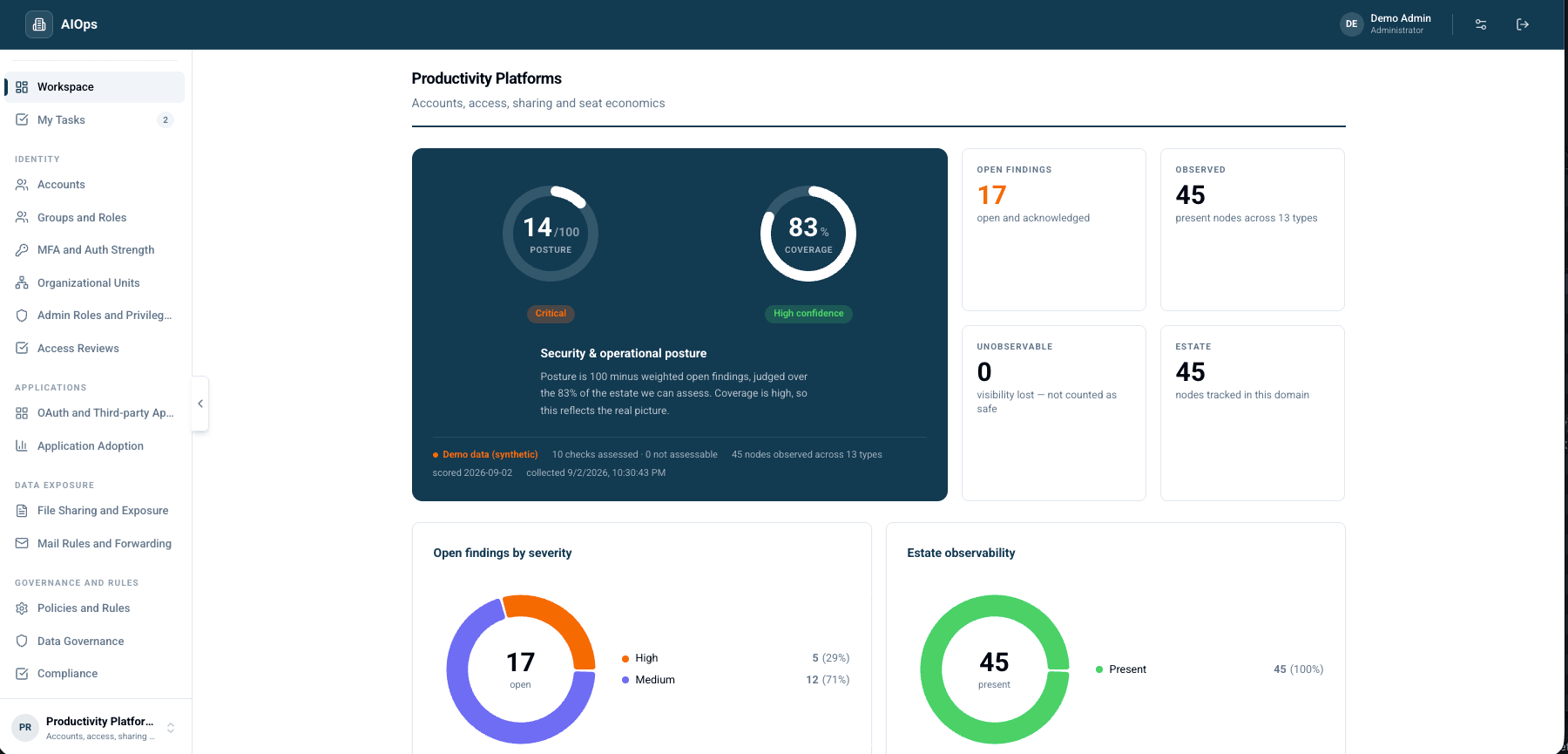Click the High confidence badge
This screenshot has height=754, width=1568.
pos(808,314)
